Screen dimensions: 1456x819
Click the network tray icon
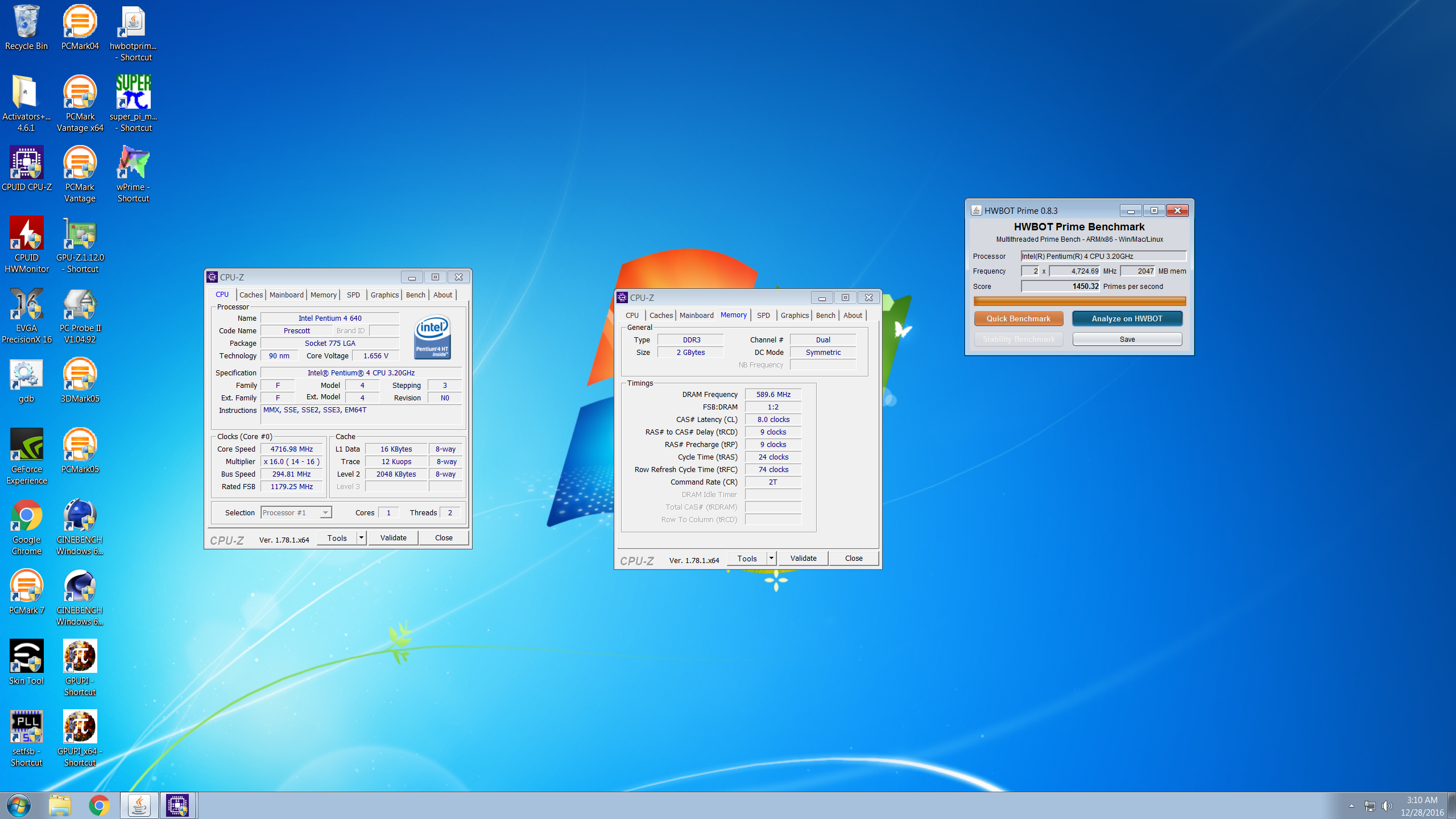click(1370, 806)
